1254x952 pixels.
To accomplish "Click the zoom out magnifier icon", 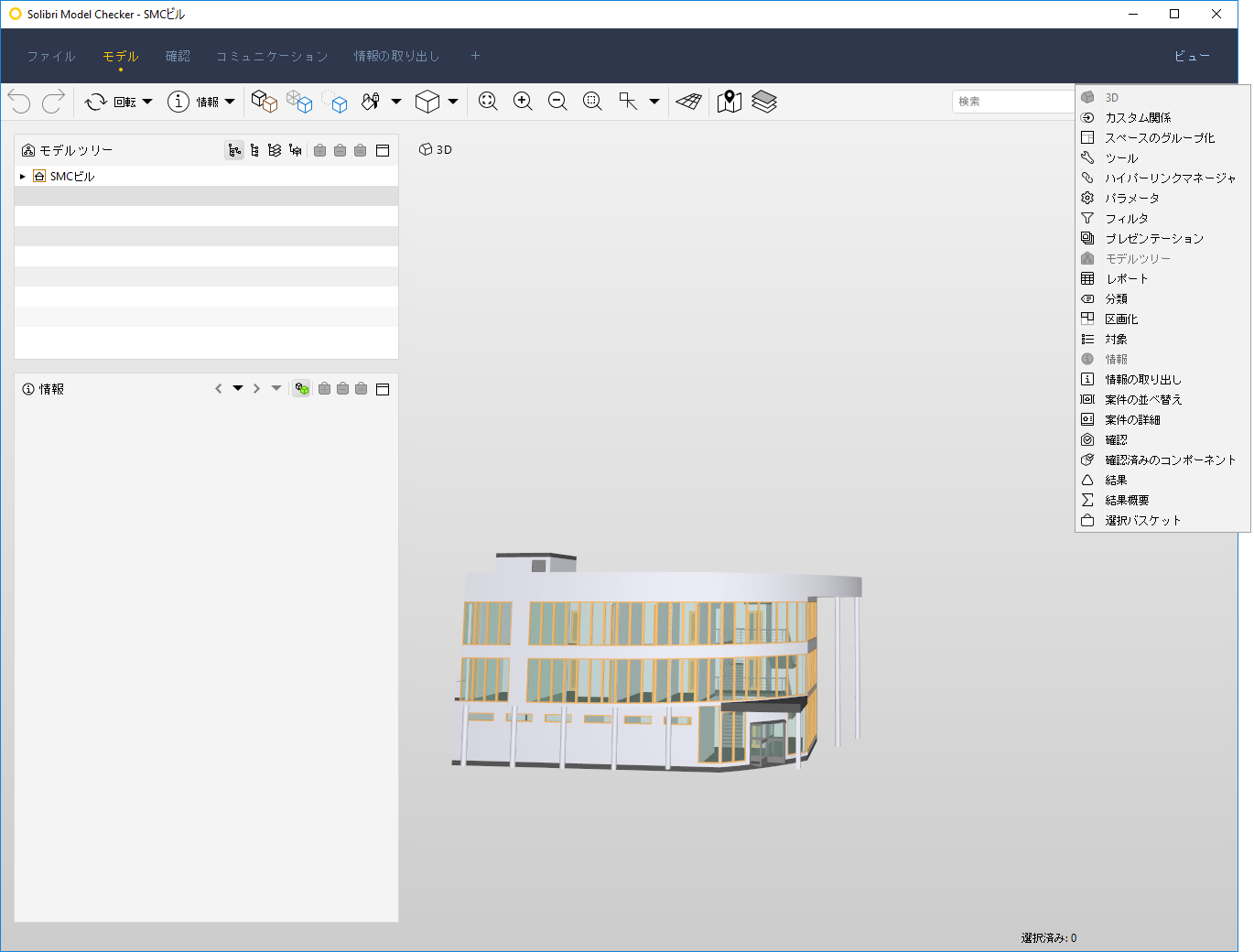I will 557,102.
